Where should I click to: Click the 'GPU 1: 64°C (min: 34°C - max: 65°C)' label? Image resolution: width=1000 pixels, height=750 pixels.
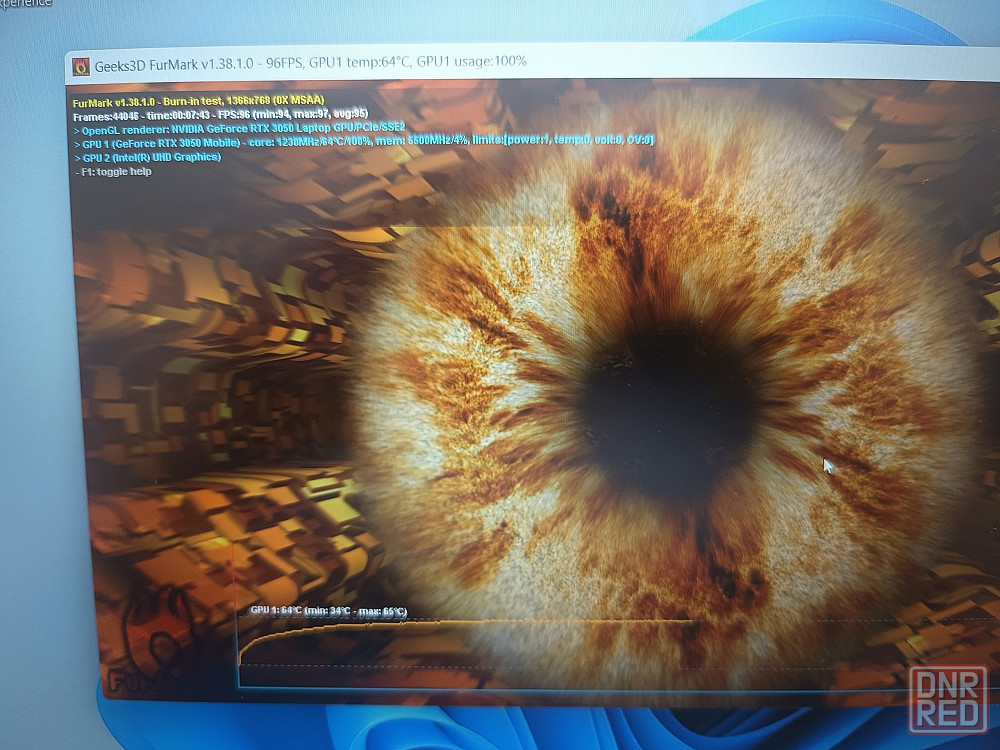328,611
